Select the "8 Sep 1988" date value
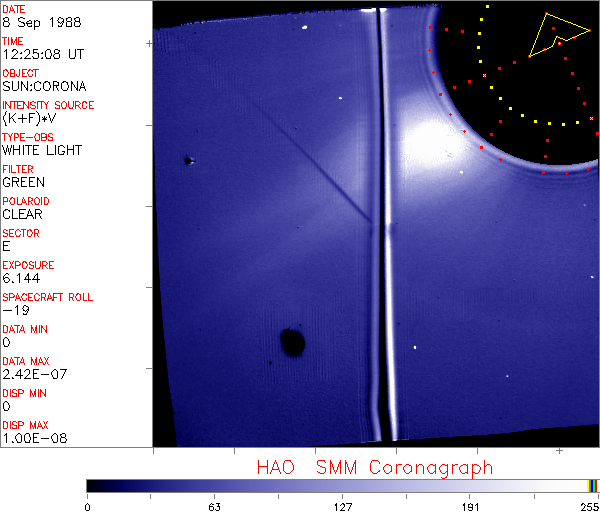This screenshot has height=512, width=600. pyautogui.click(x=42, y=22)
